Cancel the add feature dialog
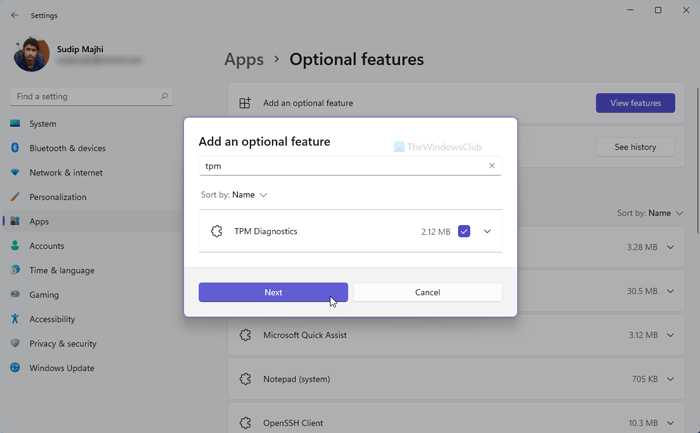This screenshot has width=700, height=433. pyautogui.click(x=428, y=292)
